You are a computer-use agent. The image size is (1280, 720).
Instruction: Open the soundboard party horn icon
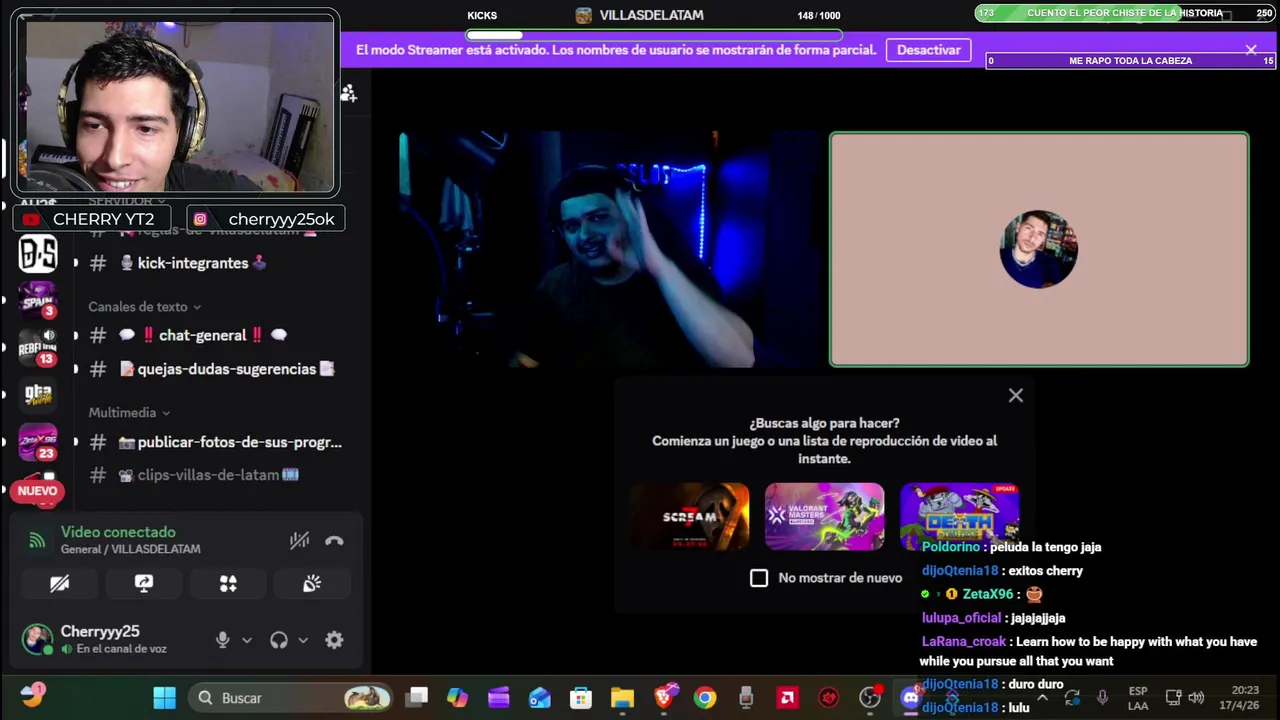312,584
